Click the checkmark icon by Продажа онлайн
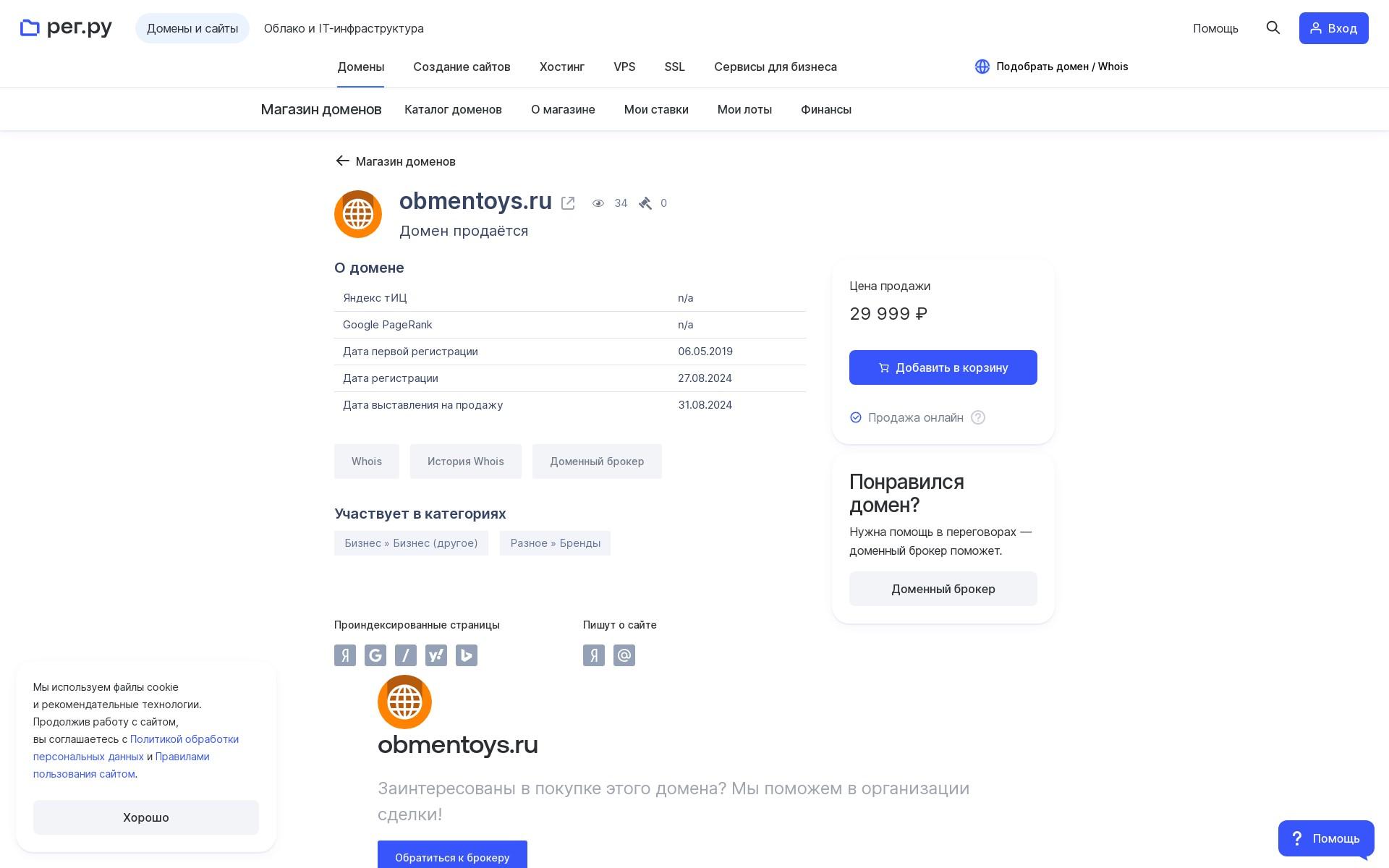This screenshot has height=868, width=1389. tap(856, 417)
